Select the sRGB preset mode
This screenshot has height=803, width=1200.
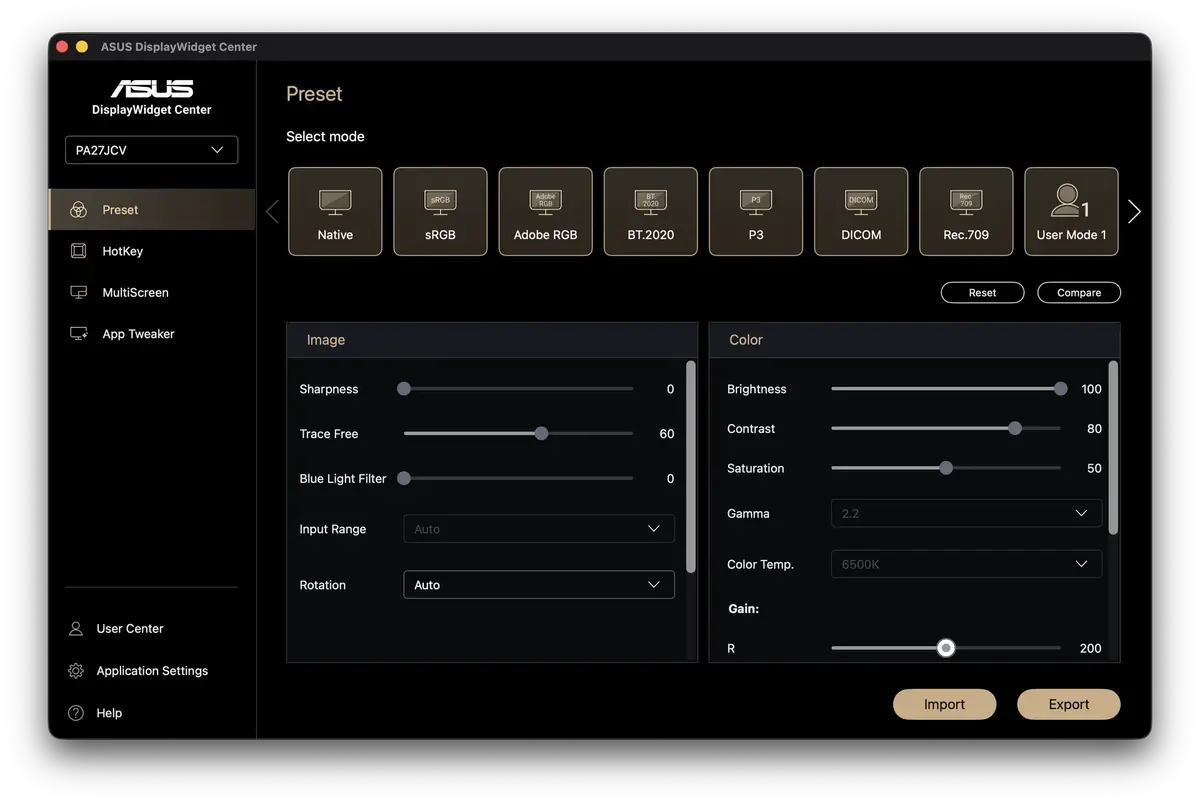pos(440,211)
